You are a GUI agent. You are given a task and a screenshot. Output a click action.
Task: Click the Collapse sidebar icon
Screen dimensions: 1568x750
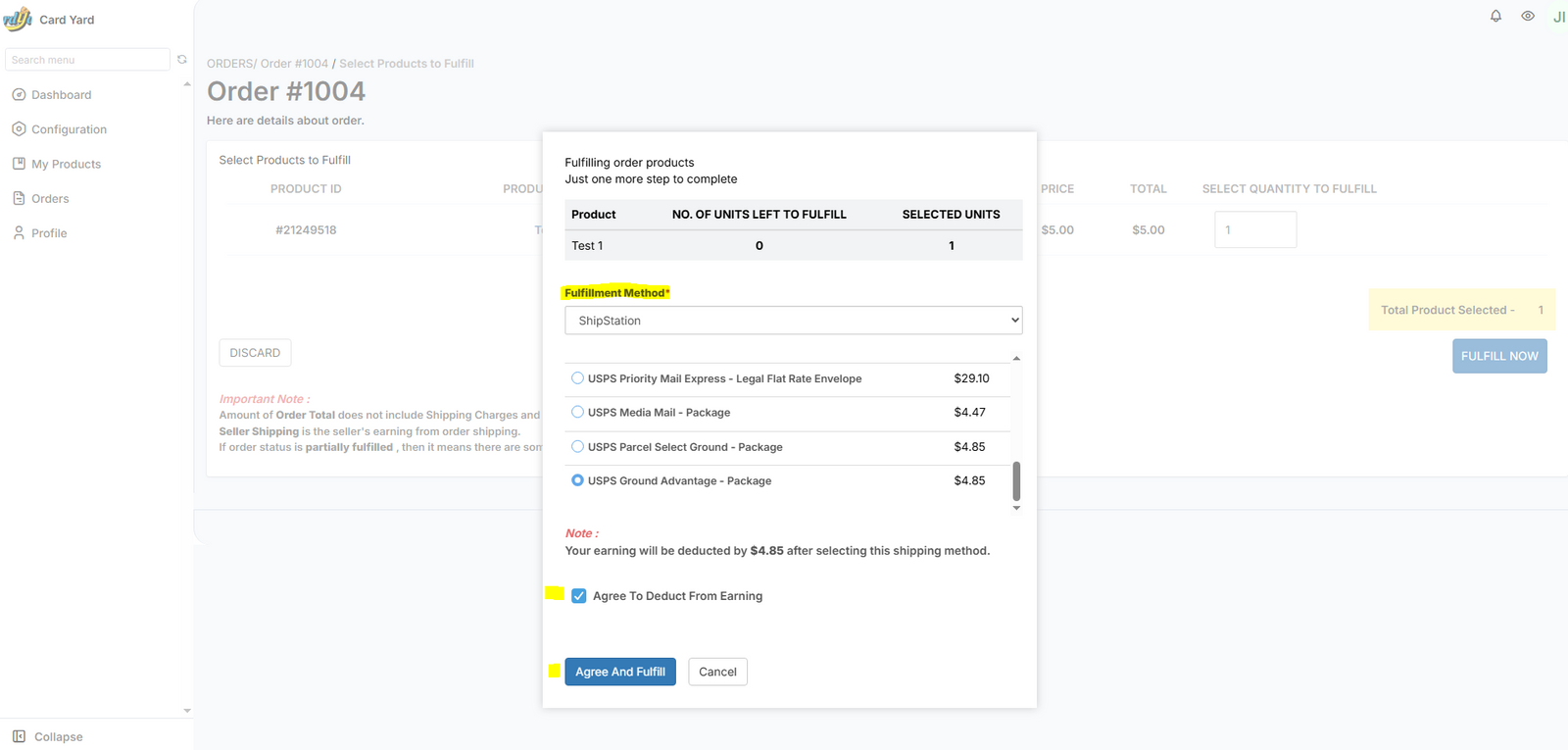19,736
